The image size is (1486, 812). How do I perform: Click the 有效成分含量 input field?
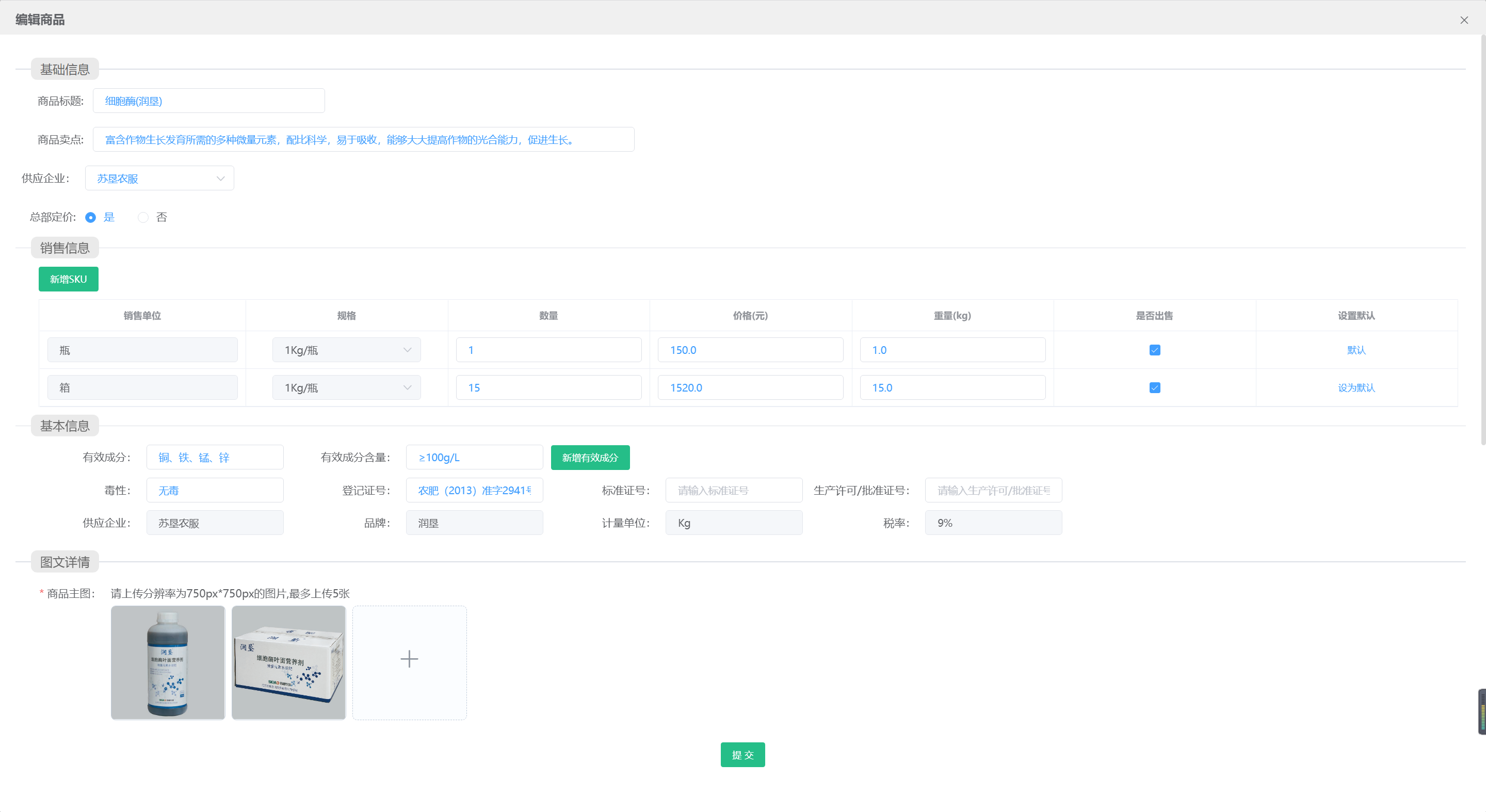(474, 457)
